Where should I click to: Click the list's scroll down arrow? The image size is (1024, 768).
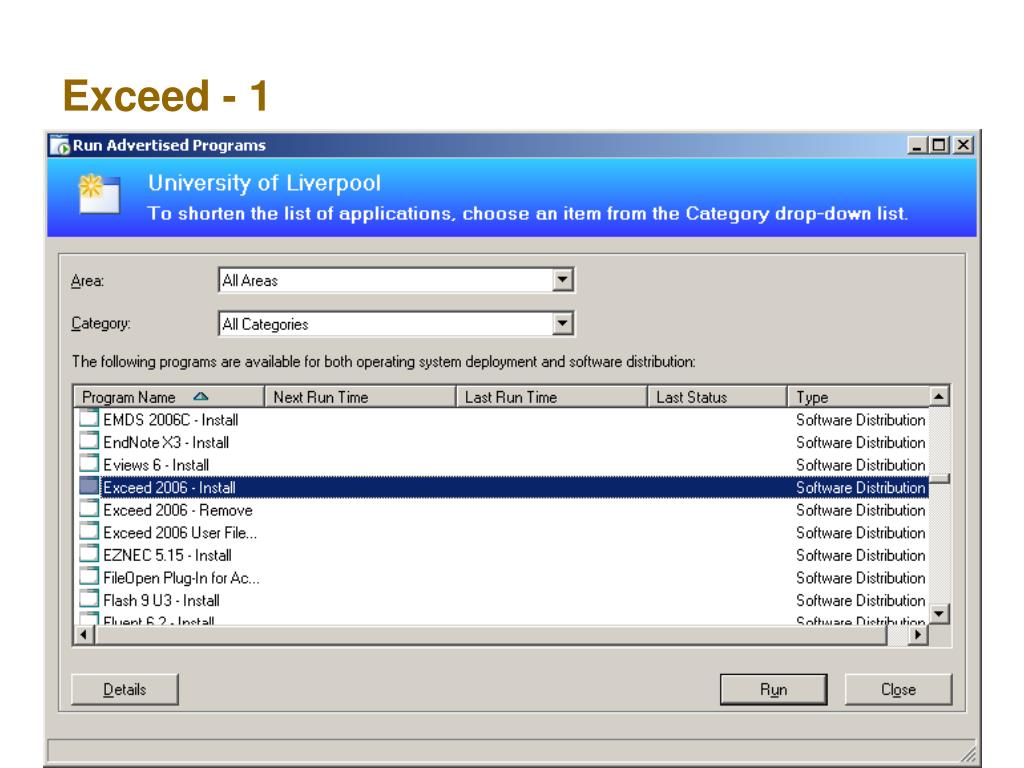(x=939, y=613)
